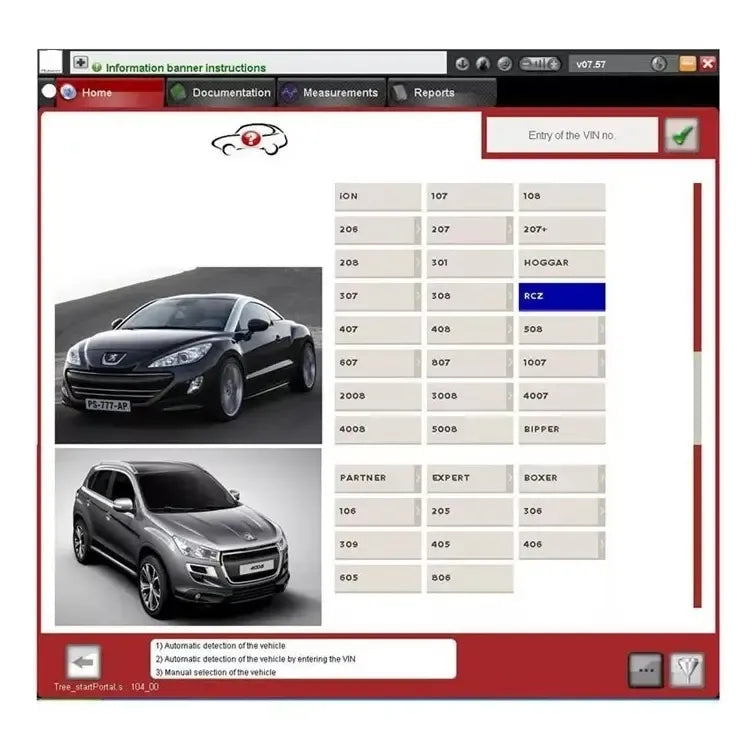Select the 3008 model

(x=470, y=396)
